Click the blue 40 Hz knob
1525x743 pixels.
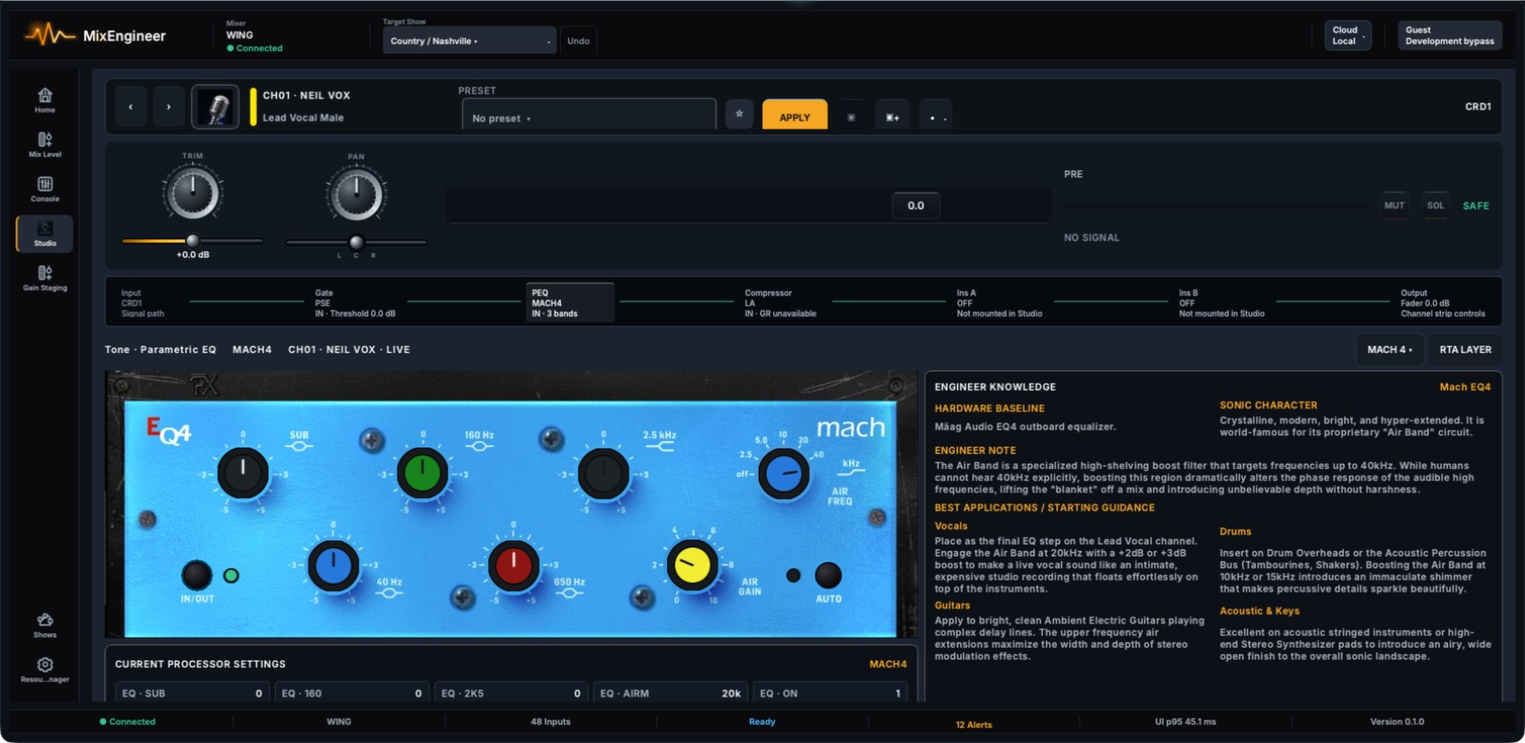333,566
